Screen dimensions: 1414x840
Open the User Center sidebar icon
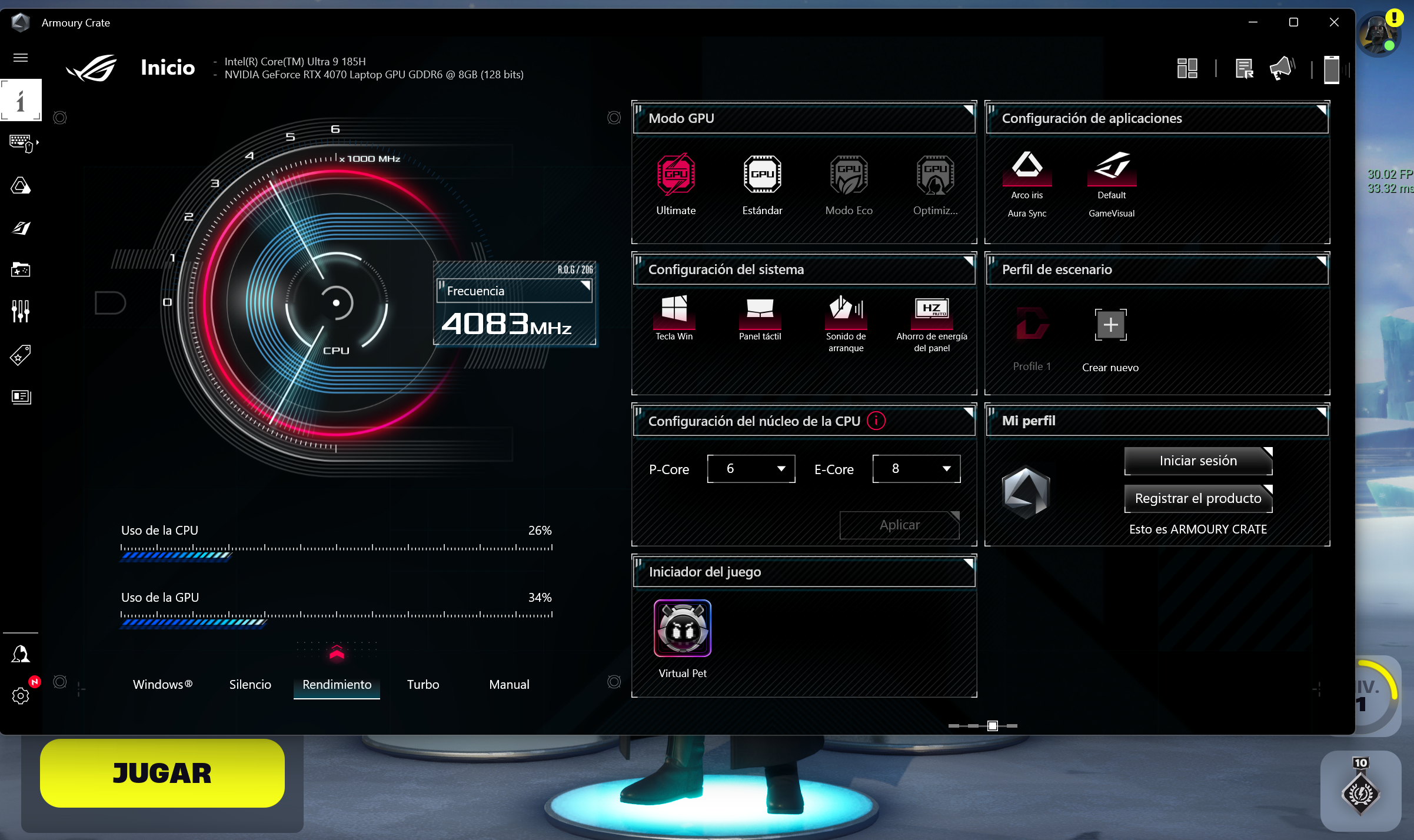[x=21, y=654]
